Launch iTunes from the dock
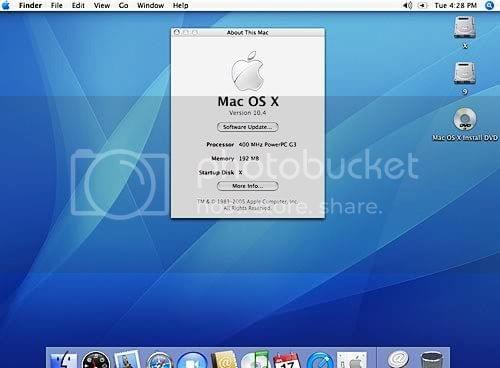Viewport: 500px width, 368px height. (x=256, y=360)
